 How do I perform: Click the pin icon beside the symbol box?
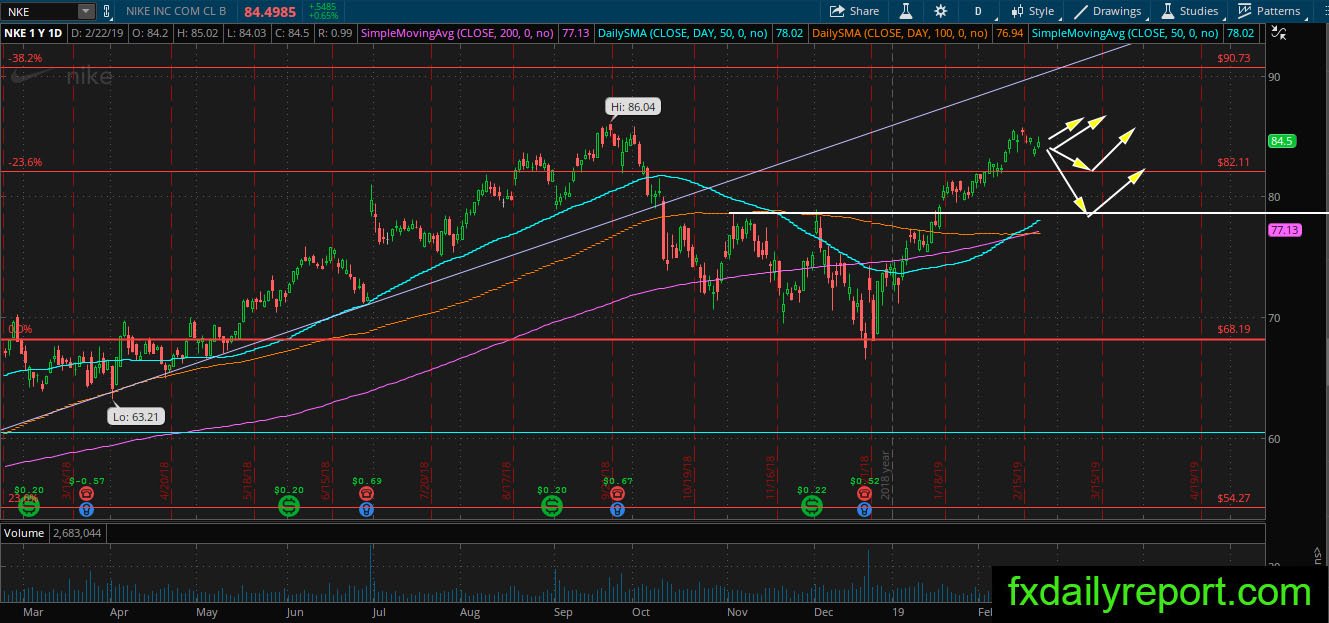(x=106, y=11)
